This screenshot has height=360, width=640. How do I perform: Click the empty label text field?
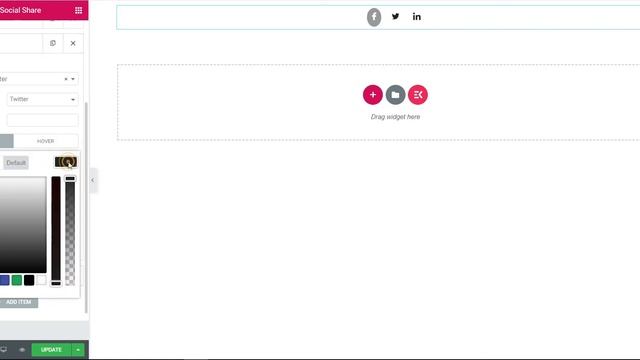point(42,120)
